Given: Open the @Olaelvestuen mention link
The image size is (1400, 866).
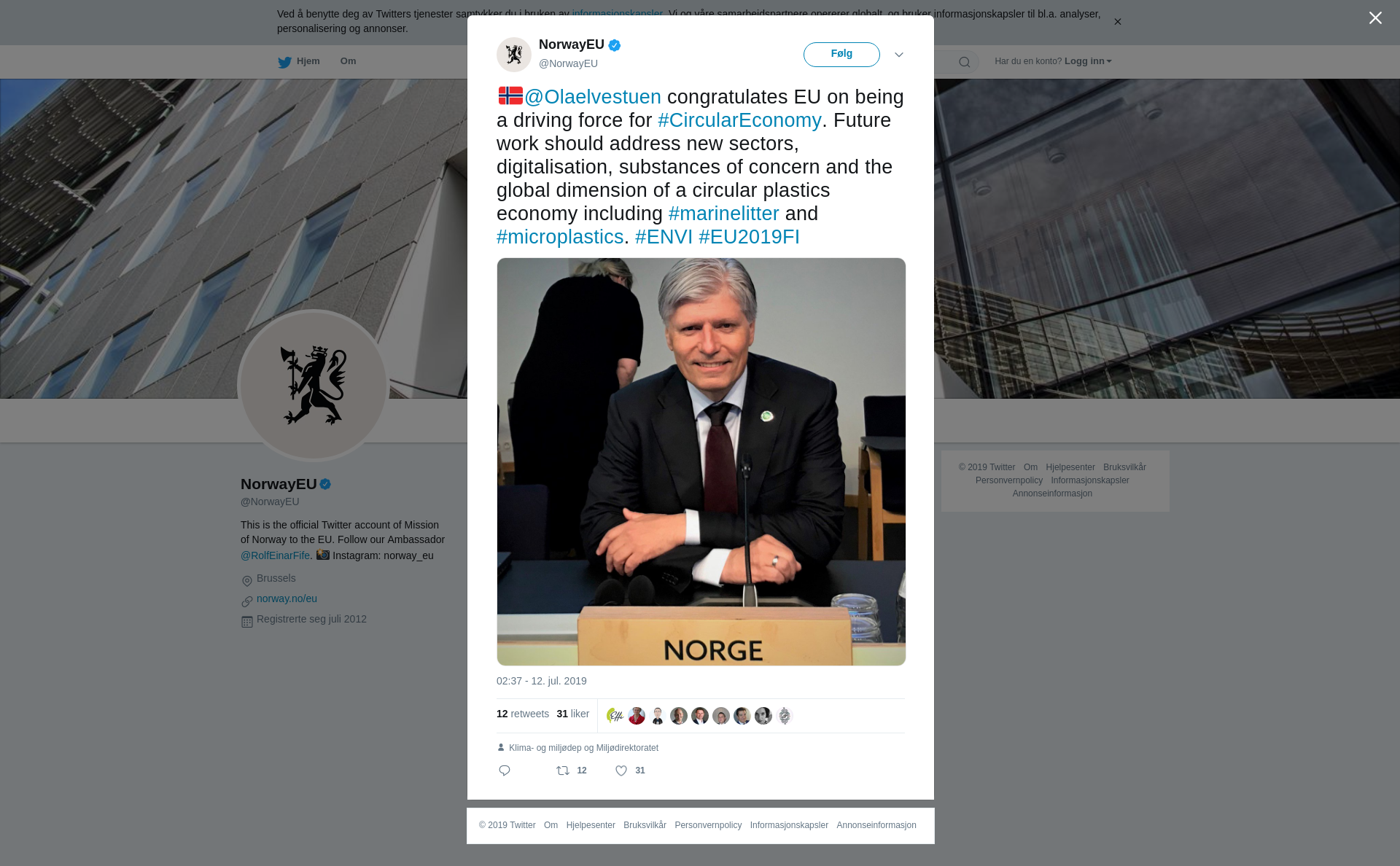Looking at the screenshot, I should [592, 97].
